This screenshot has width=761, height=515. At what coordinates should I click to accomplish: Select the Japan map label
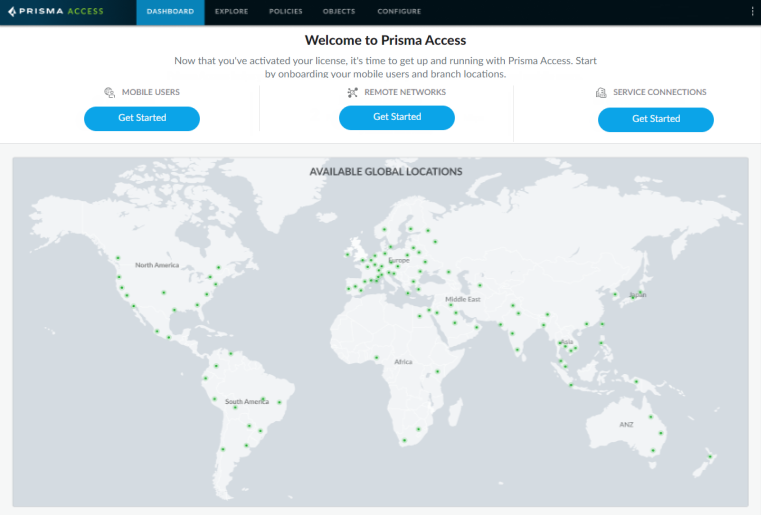(637, 295)
